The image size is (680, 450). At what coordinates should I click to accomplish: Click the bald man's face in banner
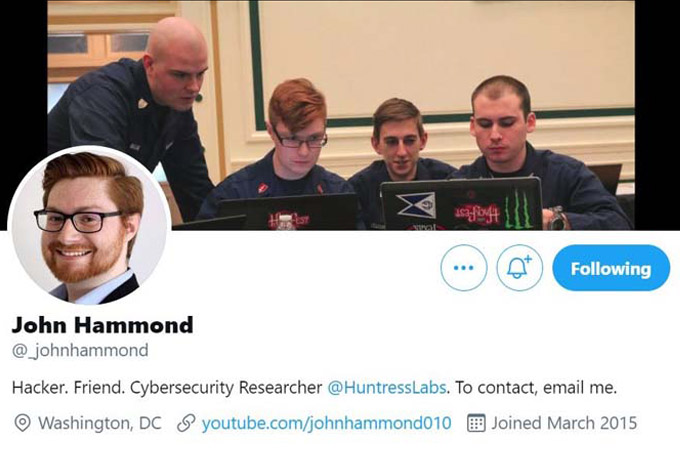pyautogui.click(x=180, y=78)
